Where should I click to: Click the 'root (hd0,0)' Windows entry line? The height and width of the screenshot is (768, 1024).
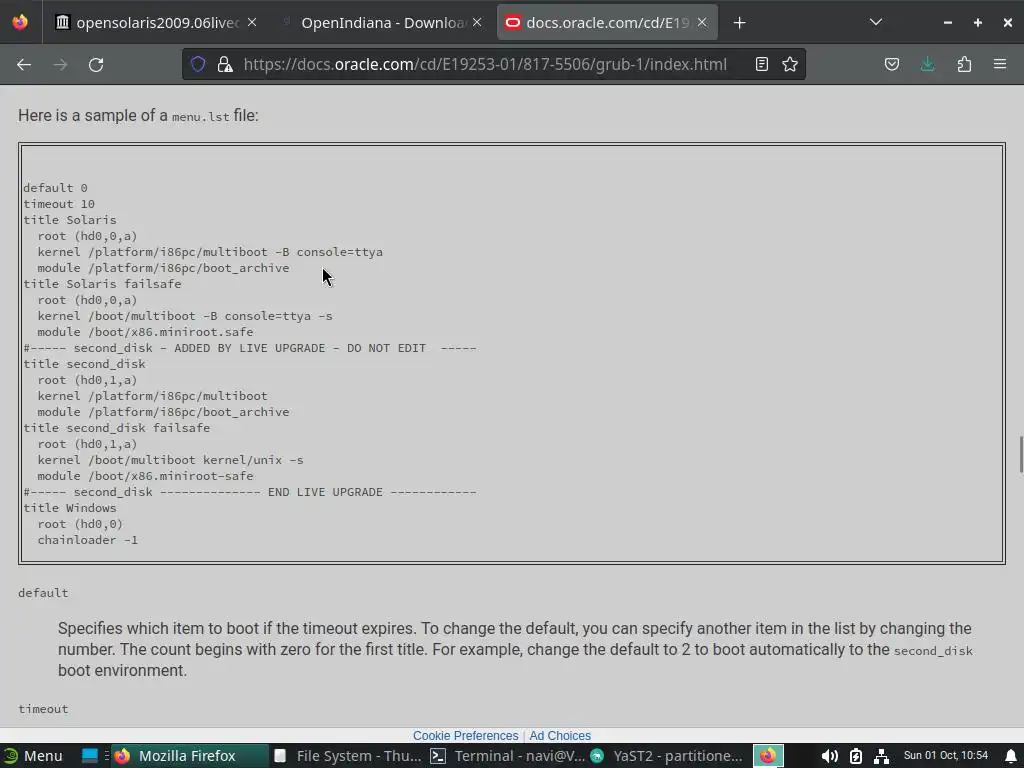click(x=80, y=524)
